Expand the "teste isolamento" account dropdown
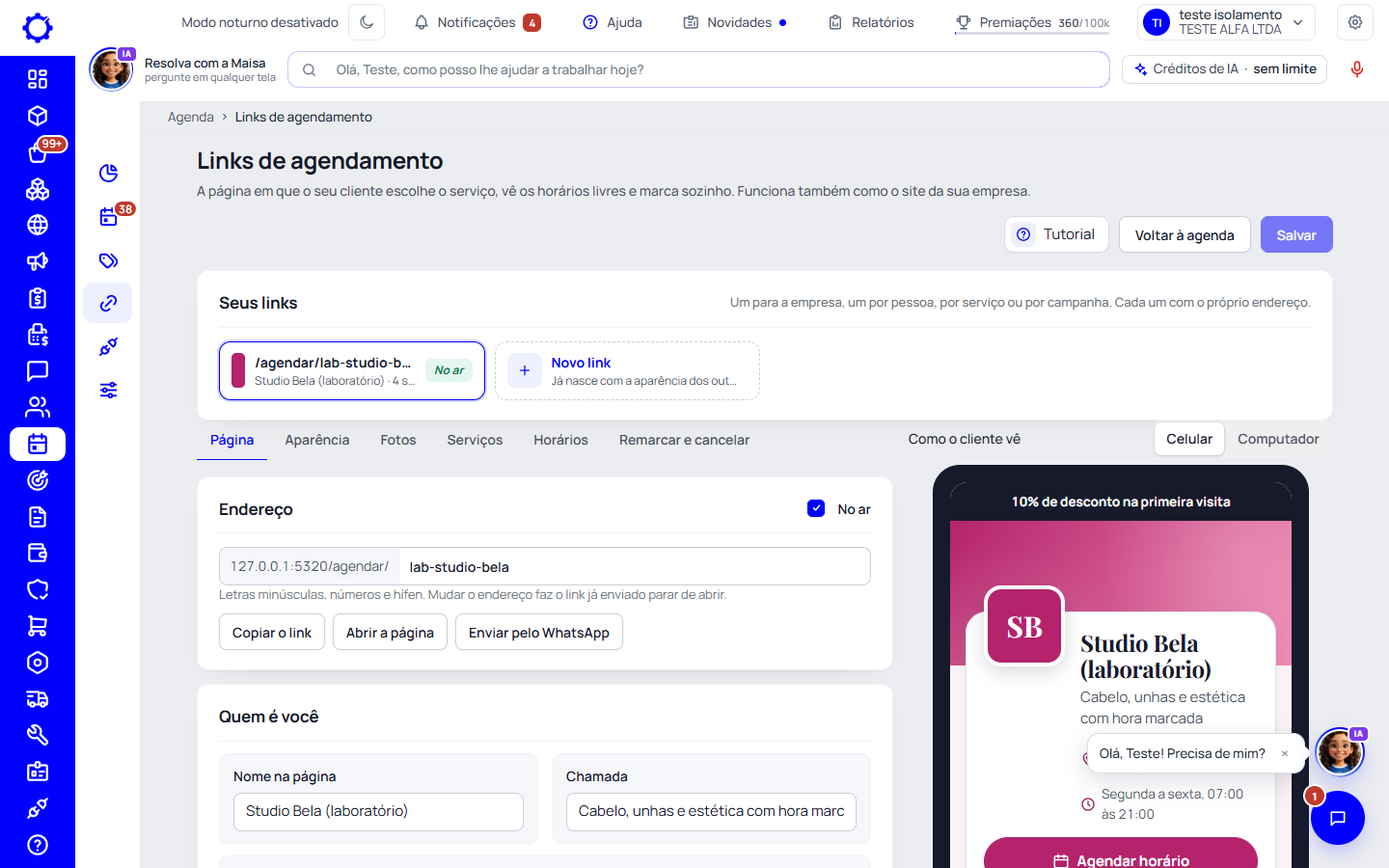This screenshot has width=1389, height=868. 1227,22
